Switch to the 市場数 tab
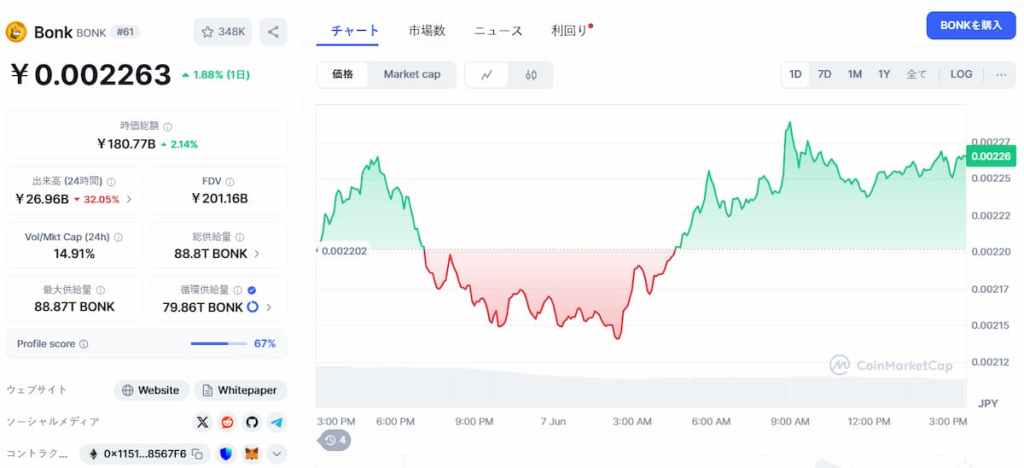Viewport: 1024px width, 468px height. 427,31
